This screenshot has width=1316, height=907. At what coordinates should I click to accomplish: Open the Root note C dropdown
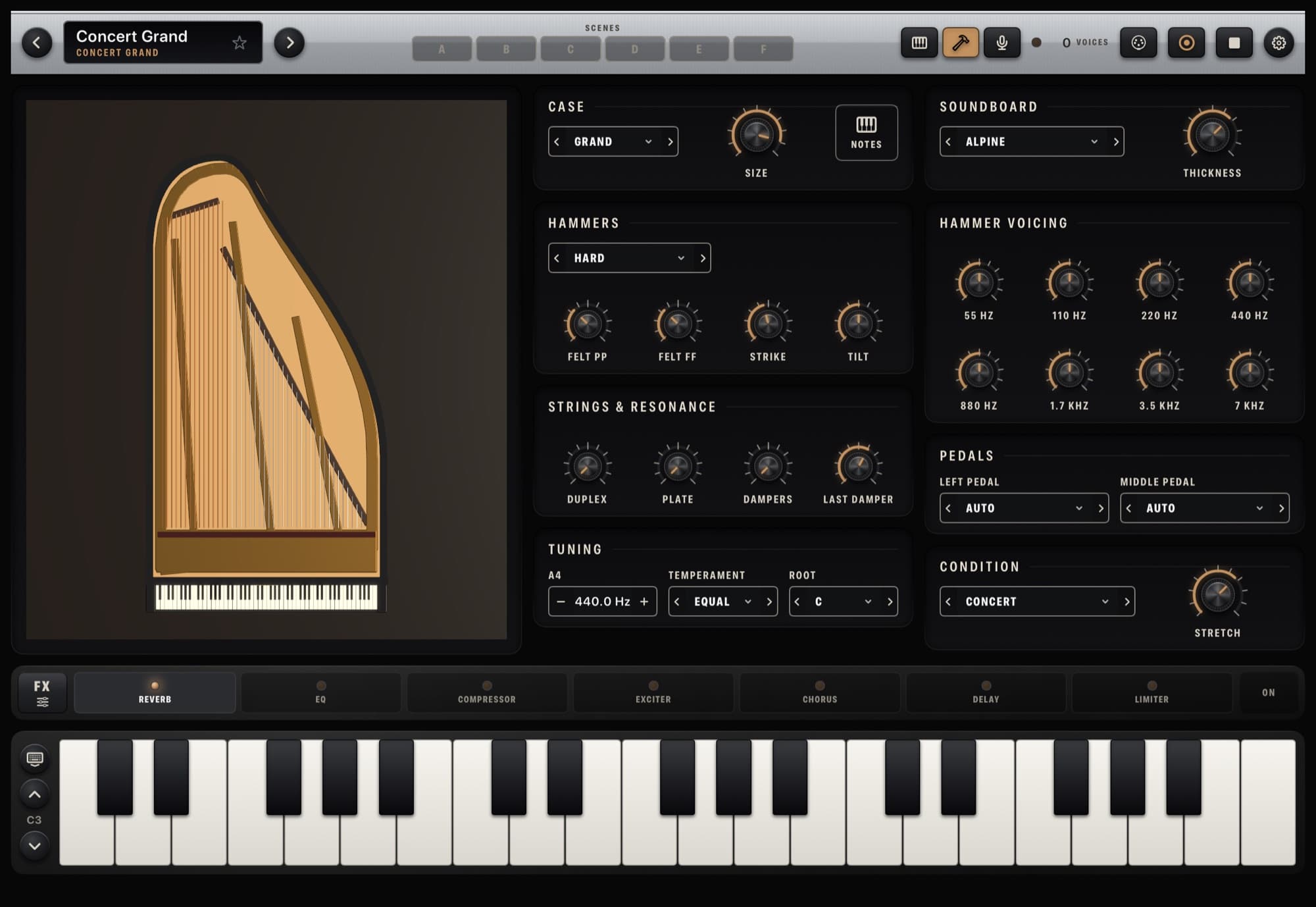point(843,602)
